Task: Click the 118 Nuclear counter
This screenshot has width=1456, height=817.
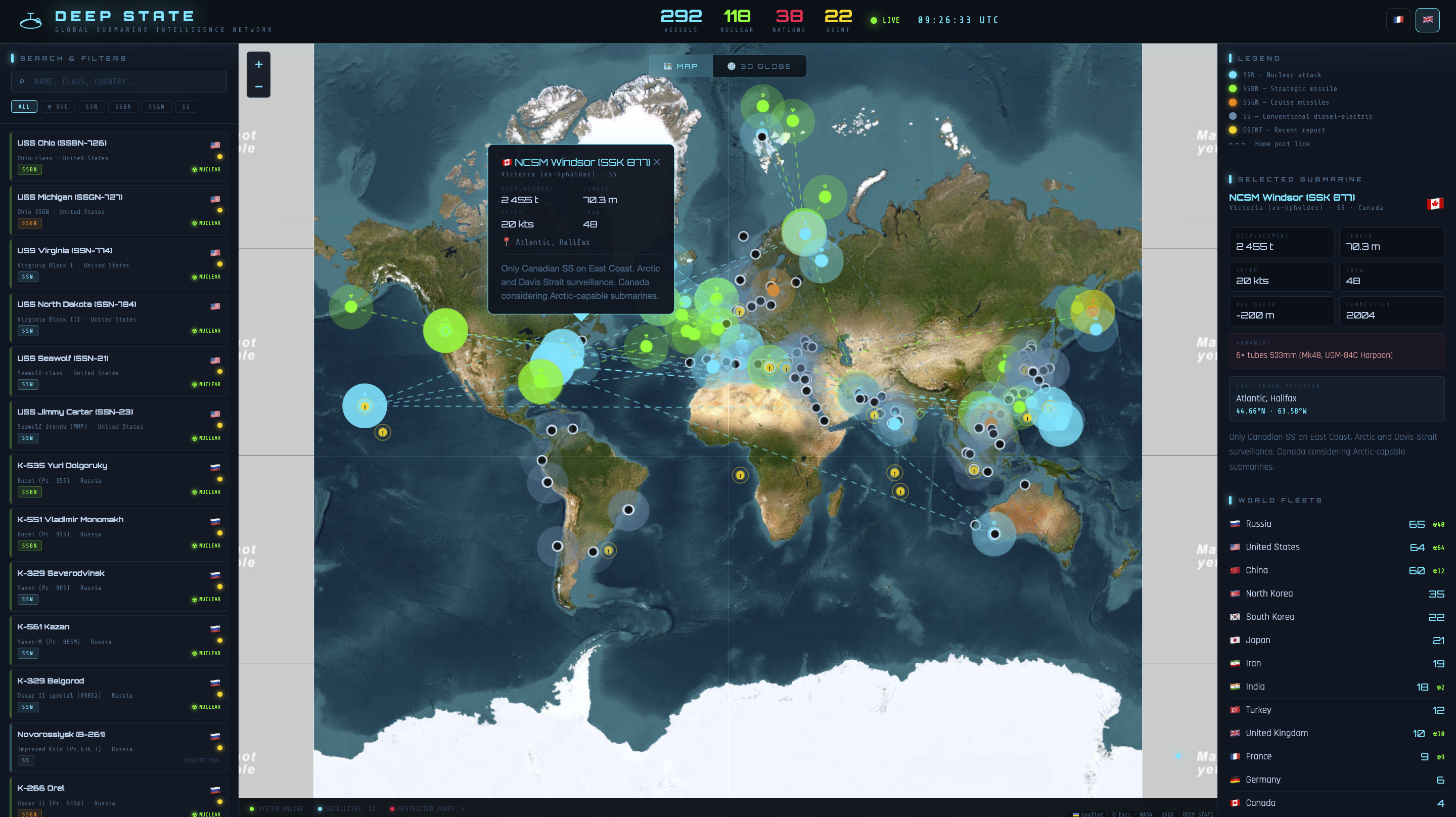Action: [x=737, y=20]
